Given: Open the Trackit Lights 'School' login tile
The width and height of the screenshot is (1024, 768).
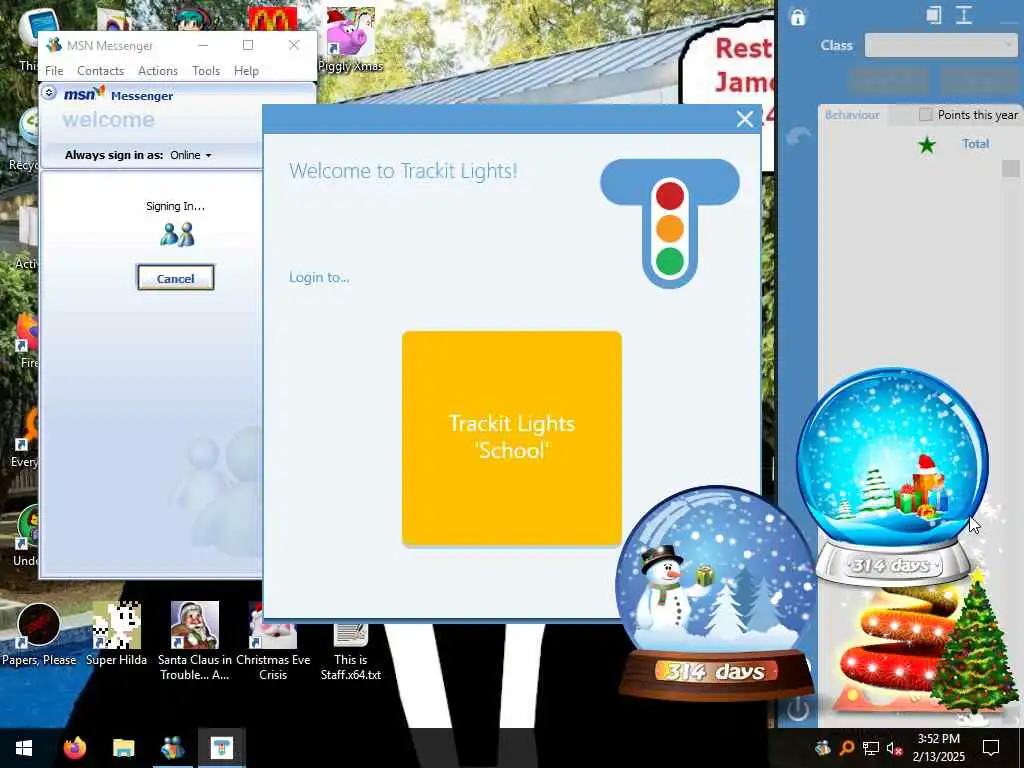Looking at the screenshot, I should click(511, 438).
